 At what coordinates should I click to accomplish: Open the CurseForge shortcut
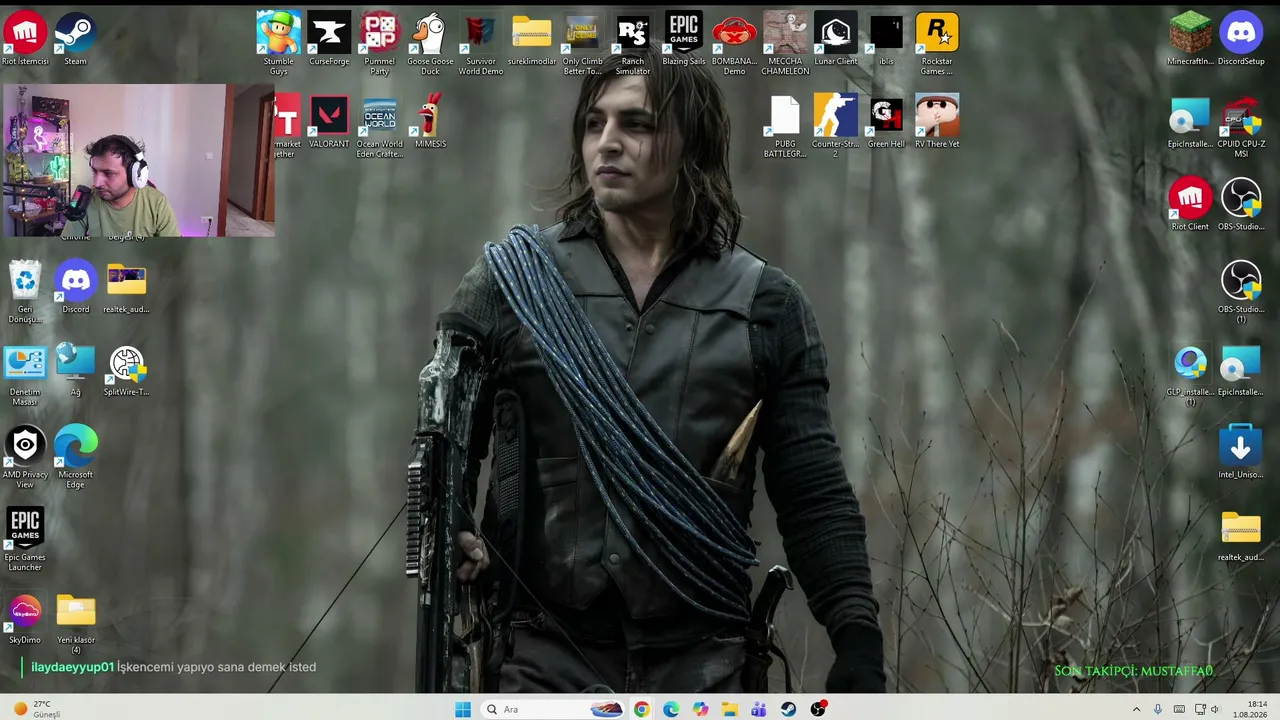(329, 38)
